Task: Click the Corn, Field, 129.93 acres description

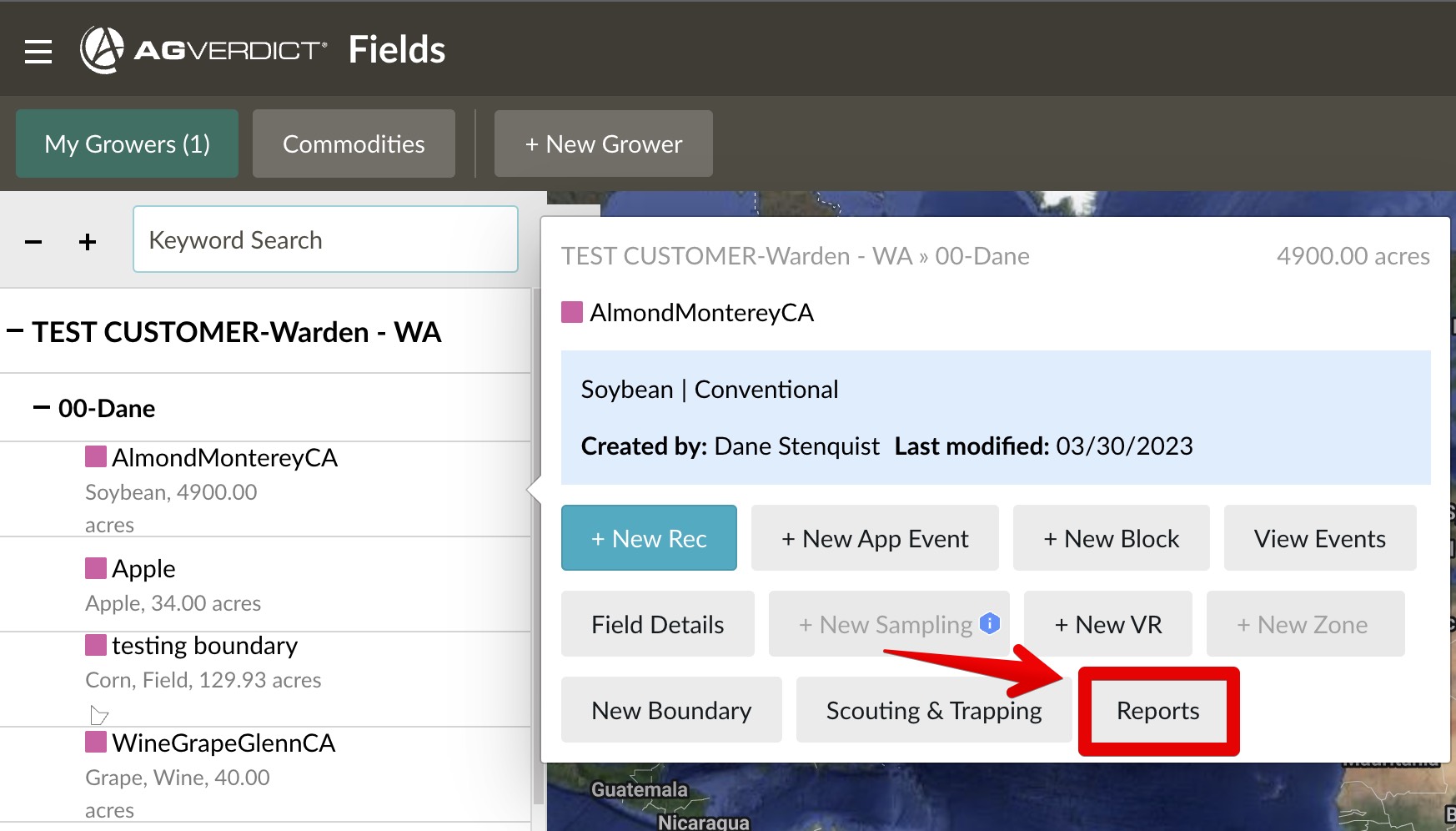Action: (203, 680)
